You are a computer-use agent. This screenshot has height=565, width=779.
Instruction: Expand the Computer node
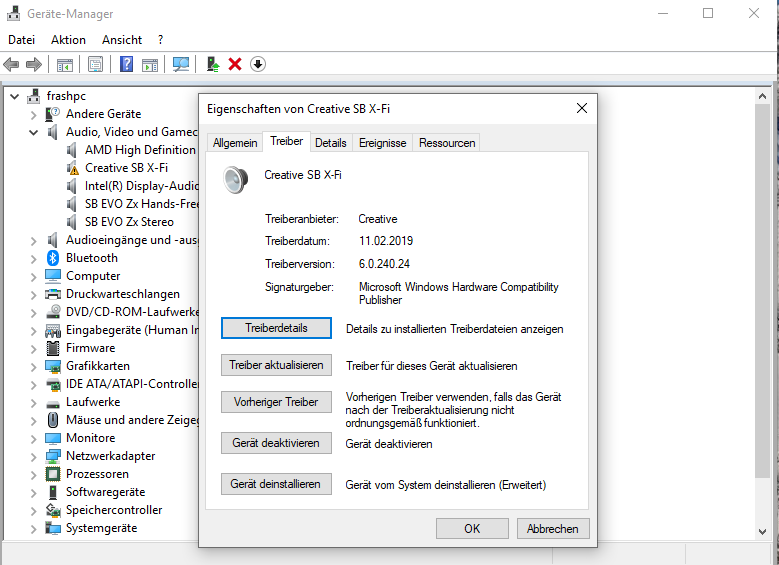coord(33,277)
